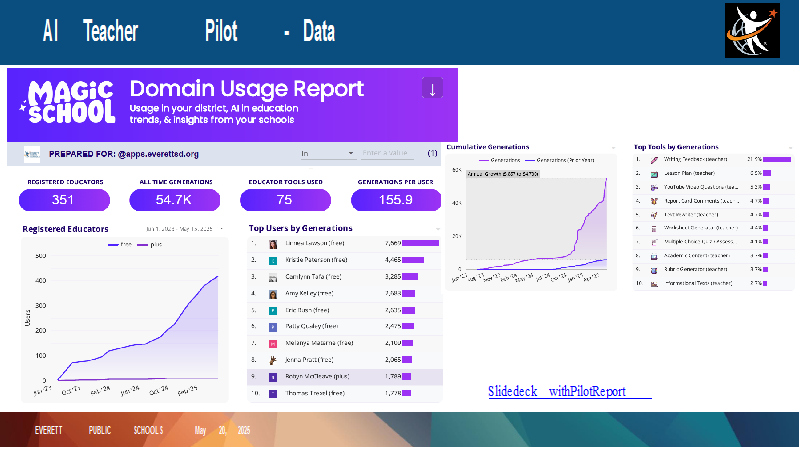The image size is (800, 450).
Task: Click the Academic Content tool icon
Action: click(x=654, y=256)
